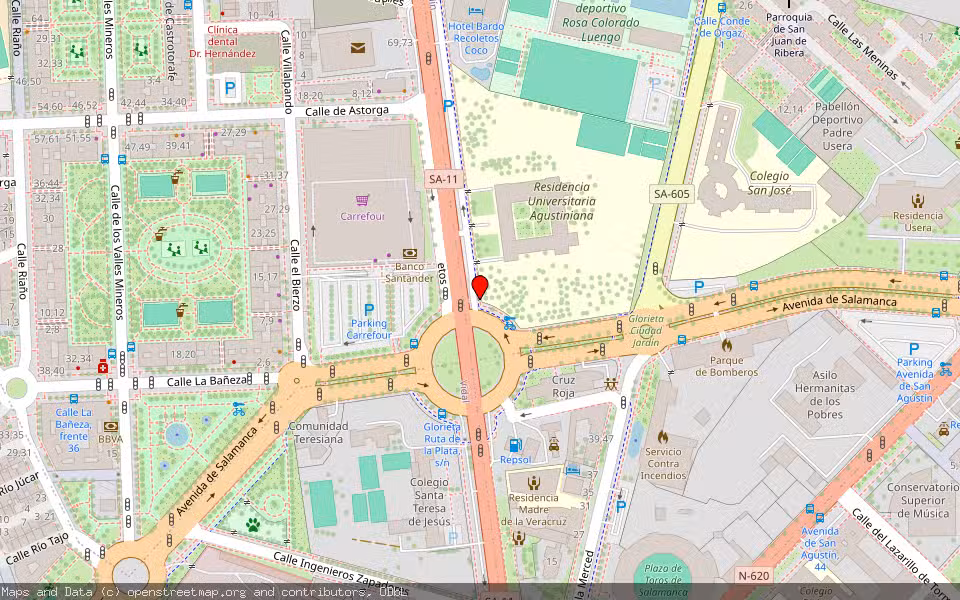Click the Servicio Contra Incendios flame icon
This screenshot has width=960, height=600.
point(662,436)
